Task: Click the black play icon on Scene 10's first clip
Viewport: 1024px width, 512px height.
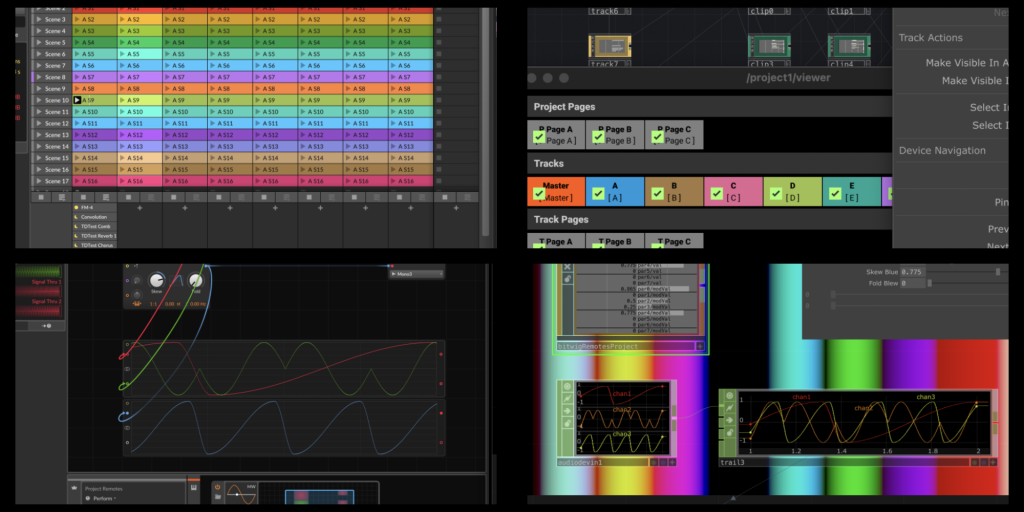Action: tap(78, 100)
